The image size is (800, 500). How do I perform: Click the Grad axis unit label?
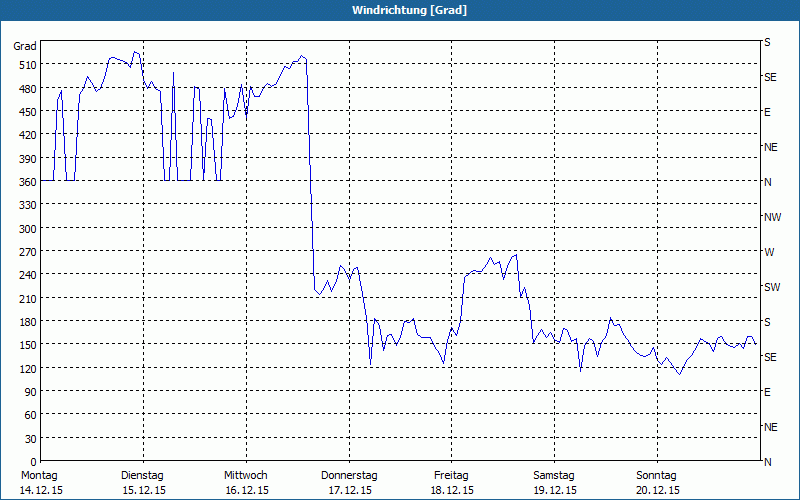pos(25,46)
